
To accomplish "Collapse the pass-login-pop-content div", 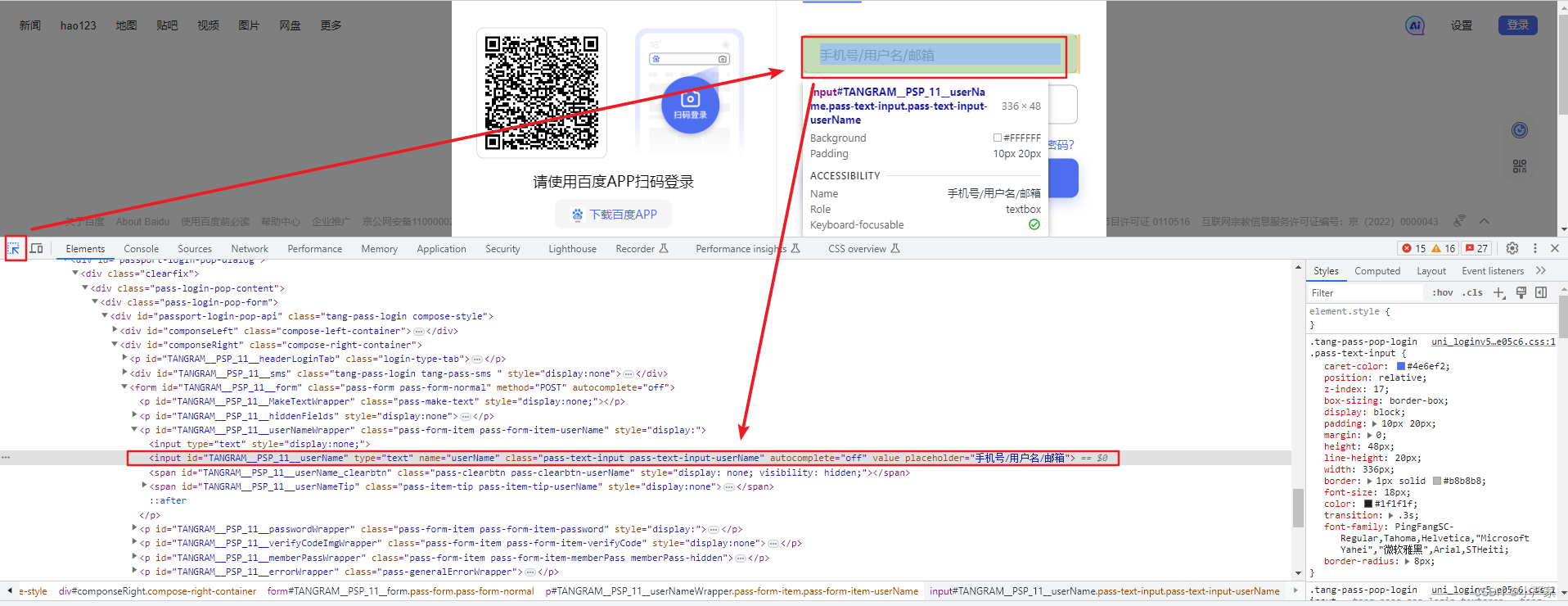I will tap(85, 287).
